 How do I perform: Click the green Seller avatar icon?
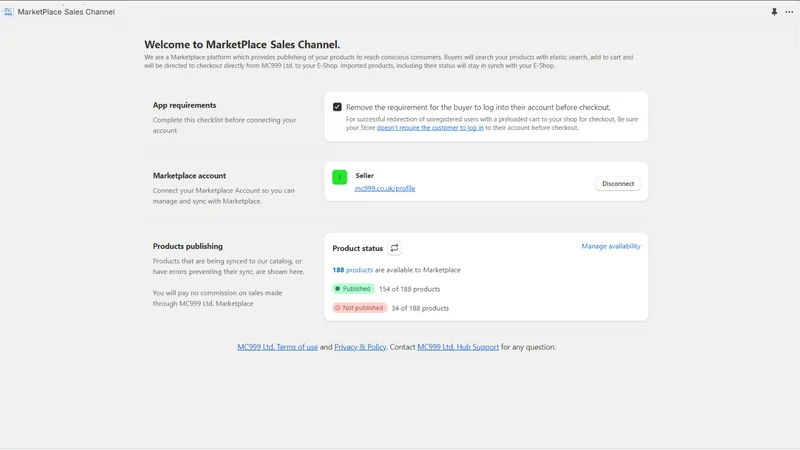[x=339, y=177]
